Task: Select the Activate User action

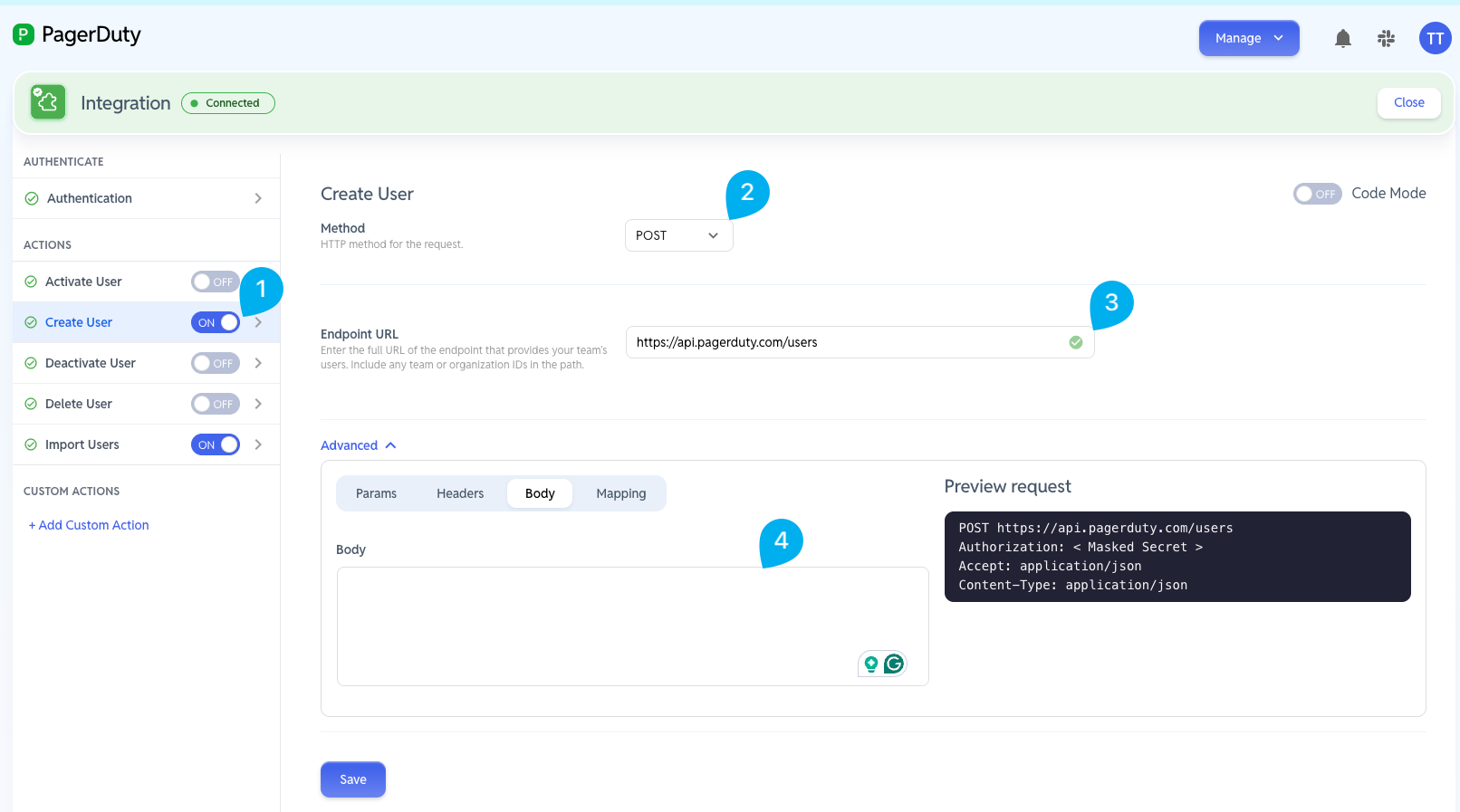Action: [x=83, y=282]
